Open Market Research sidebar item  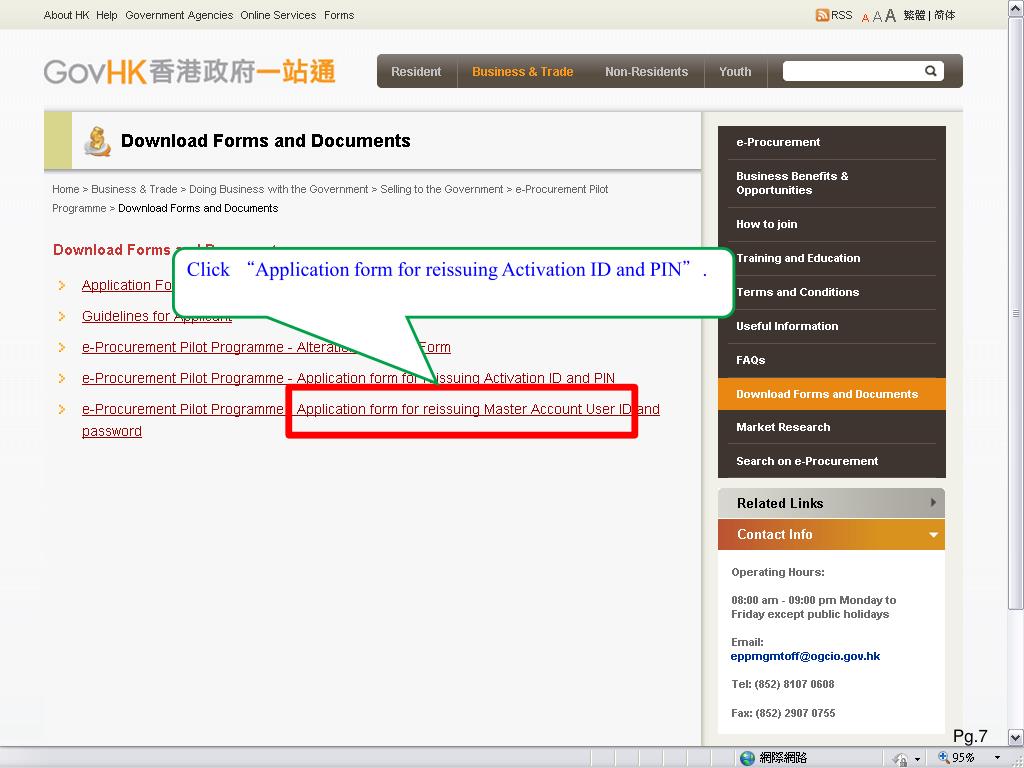pyautogui.click(x=831, y=427)
